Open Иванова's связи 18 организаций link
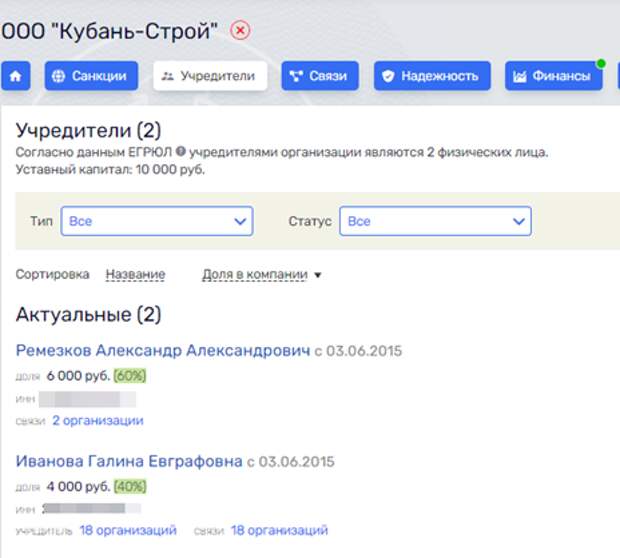The height and width of the screenshot is (558, 620). [x=280, y=530]
